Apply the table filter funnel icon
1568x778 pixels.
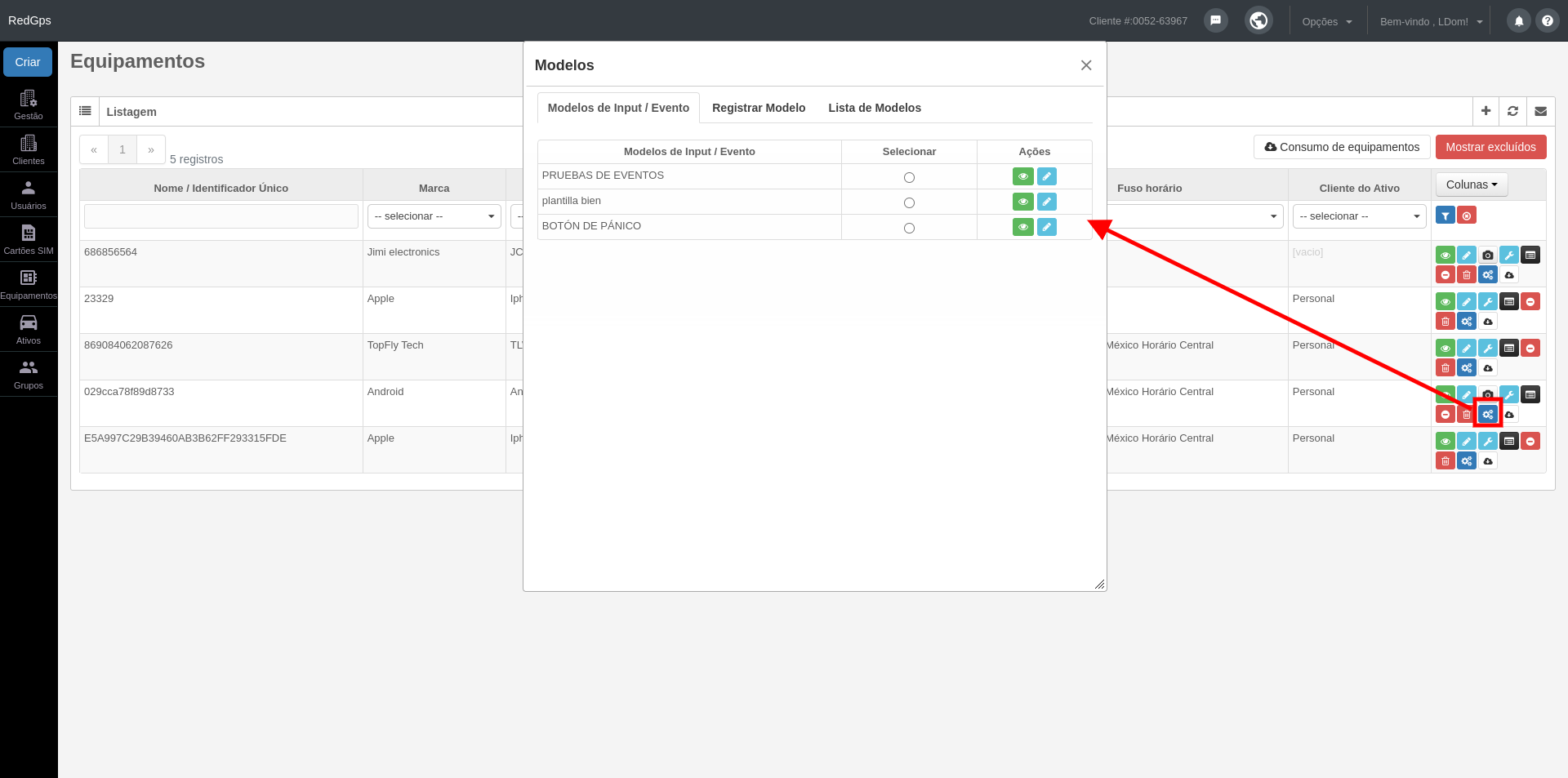click(x=1445, y=216)
